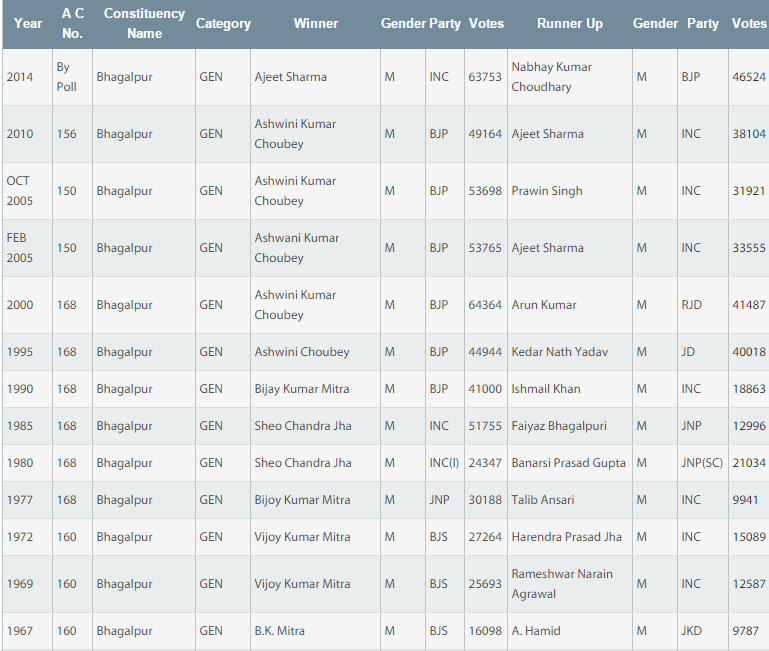
Task: Click the votes value 25693
Action: 485,584
